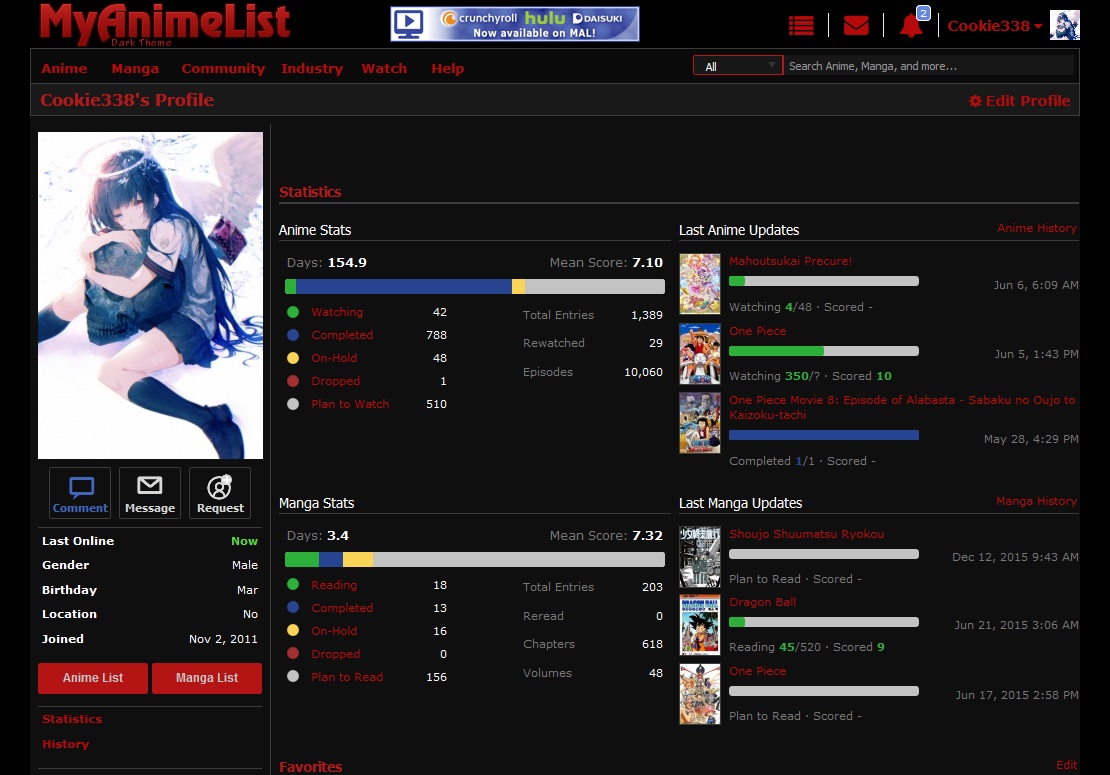Click the Cookie338 avatar picture
This screenshot has width=1110, height=775.
[x=1065, y=24]
